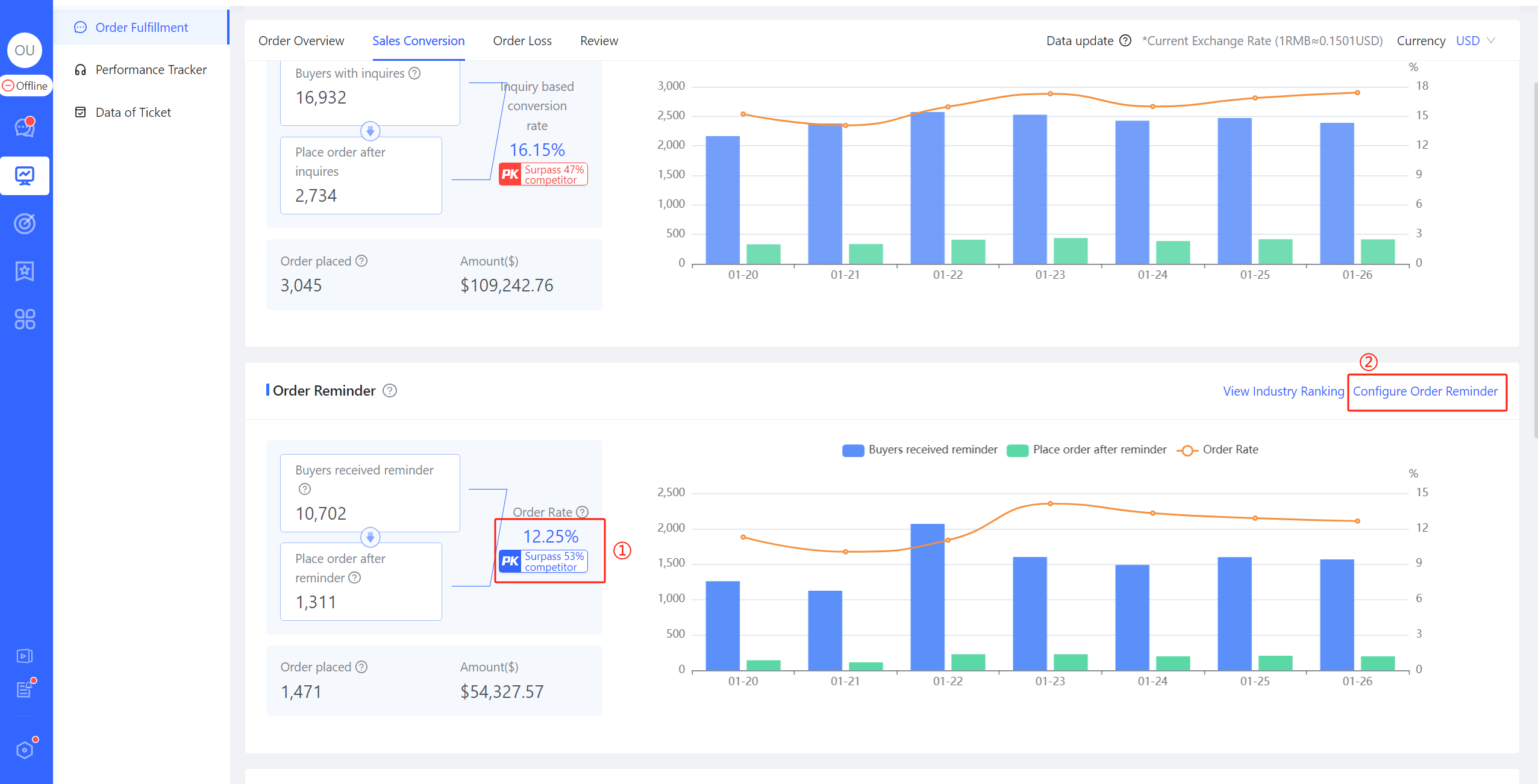Click the Performance Tracker headset icon
This screenshot has height=784, width=1538.
click(x=80, y=70)
